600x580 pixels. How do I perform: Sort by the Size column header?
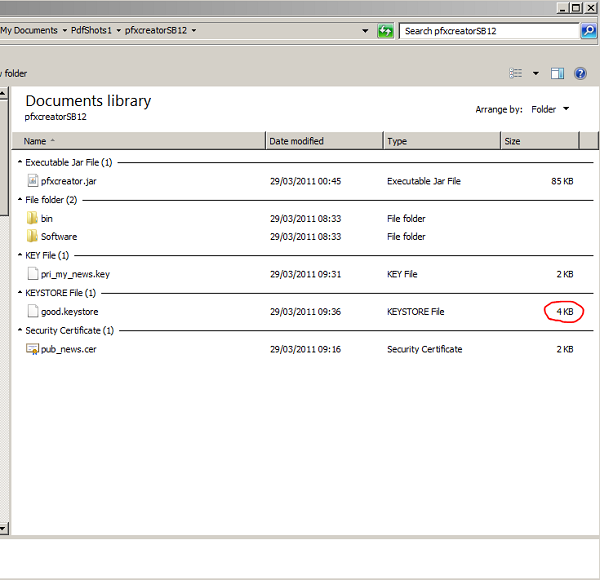point(540,141)
